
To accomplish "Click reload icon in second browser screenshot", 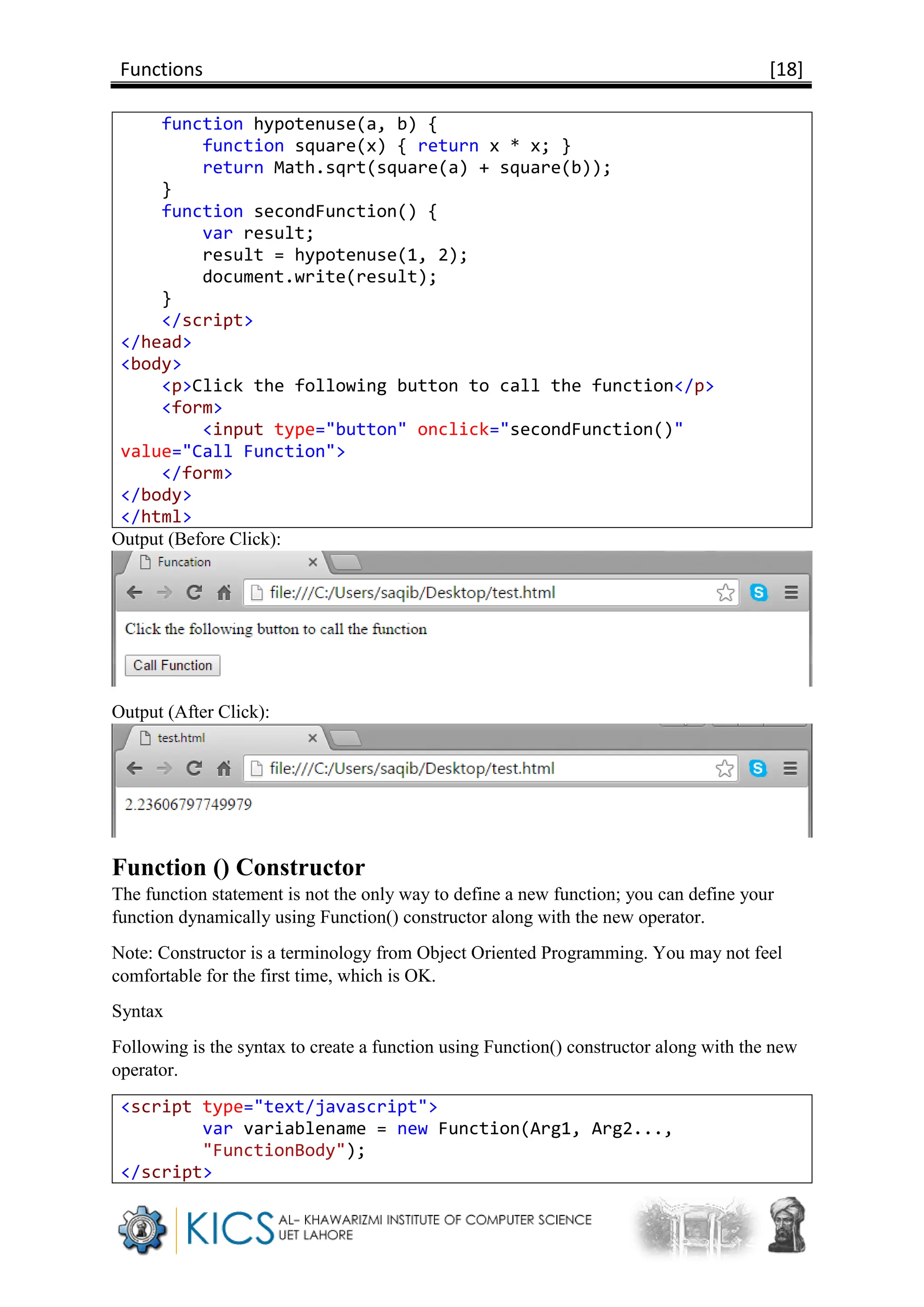I will point(194,769).
